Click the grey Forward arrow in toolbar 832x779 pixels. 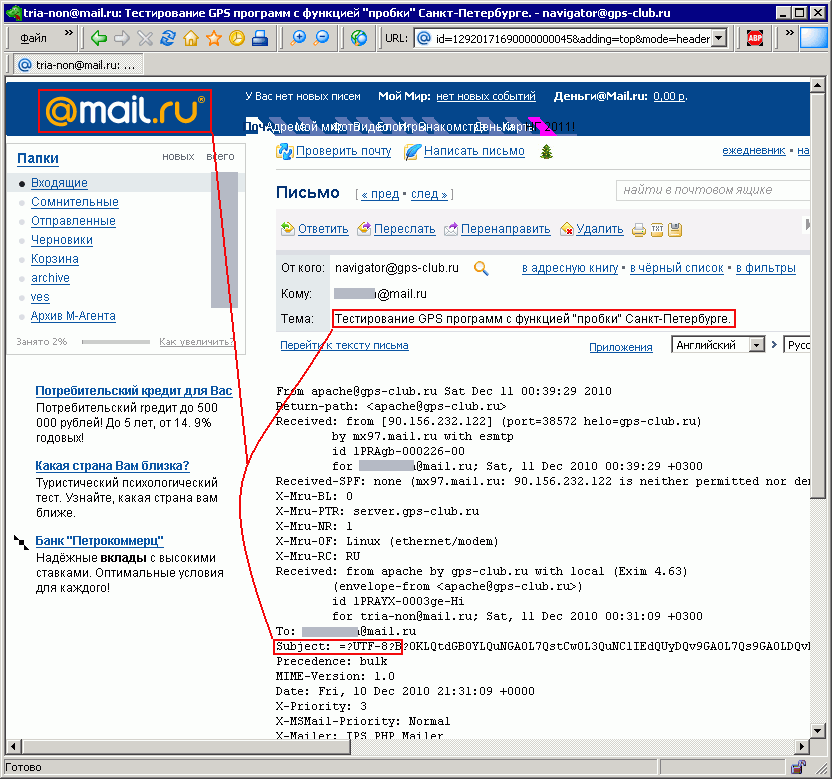tap(122, 38)
